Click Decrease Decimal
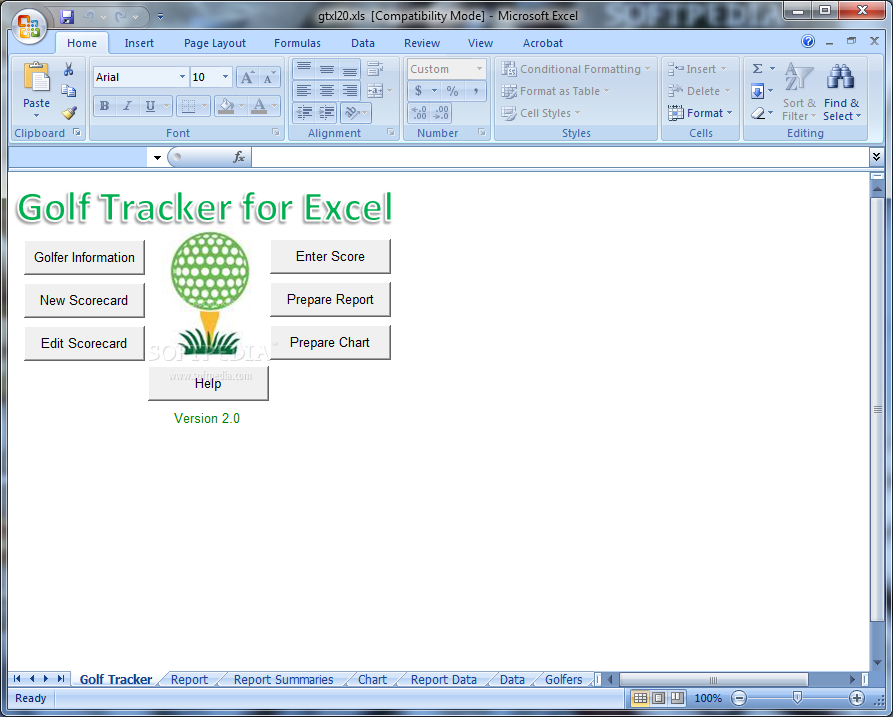The height and width of the screenshot is (717, 893). pos(441,113)
